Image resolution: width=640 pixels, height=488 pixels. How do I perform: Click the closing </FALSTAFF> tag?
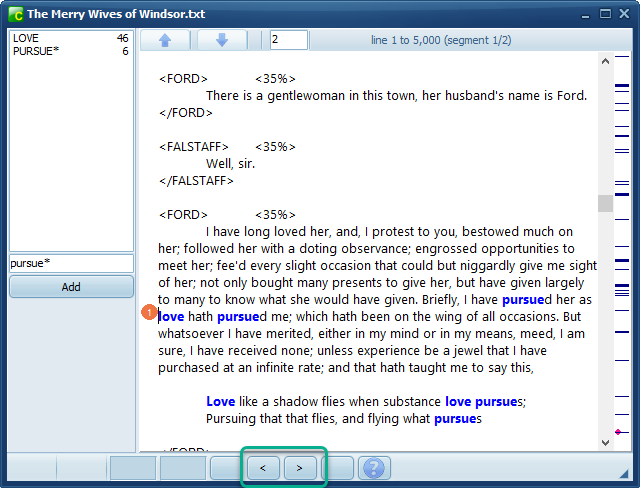click(x=196, y=181)
